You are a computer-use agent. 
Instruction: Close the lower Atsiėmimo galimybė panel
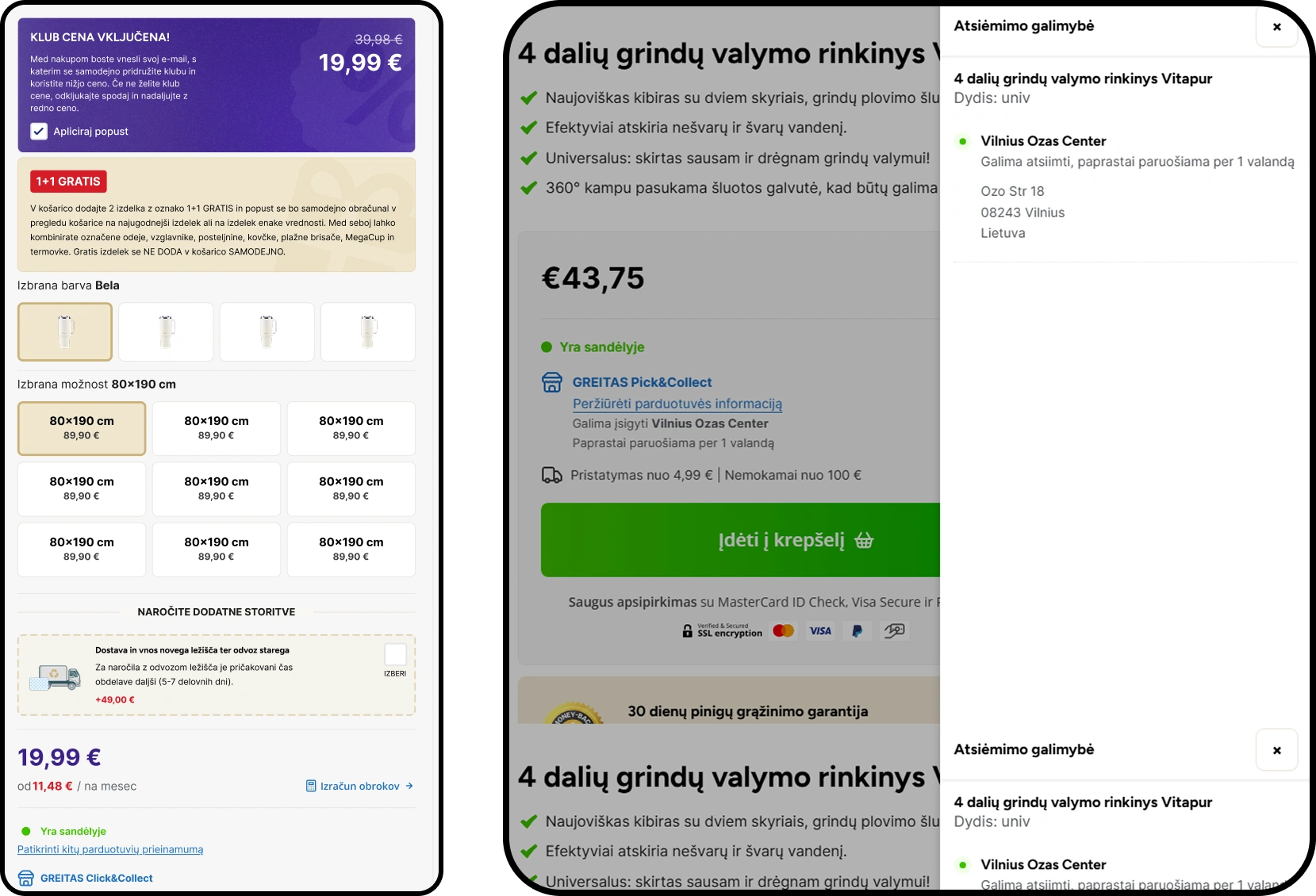[x=1276, y=750]
